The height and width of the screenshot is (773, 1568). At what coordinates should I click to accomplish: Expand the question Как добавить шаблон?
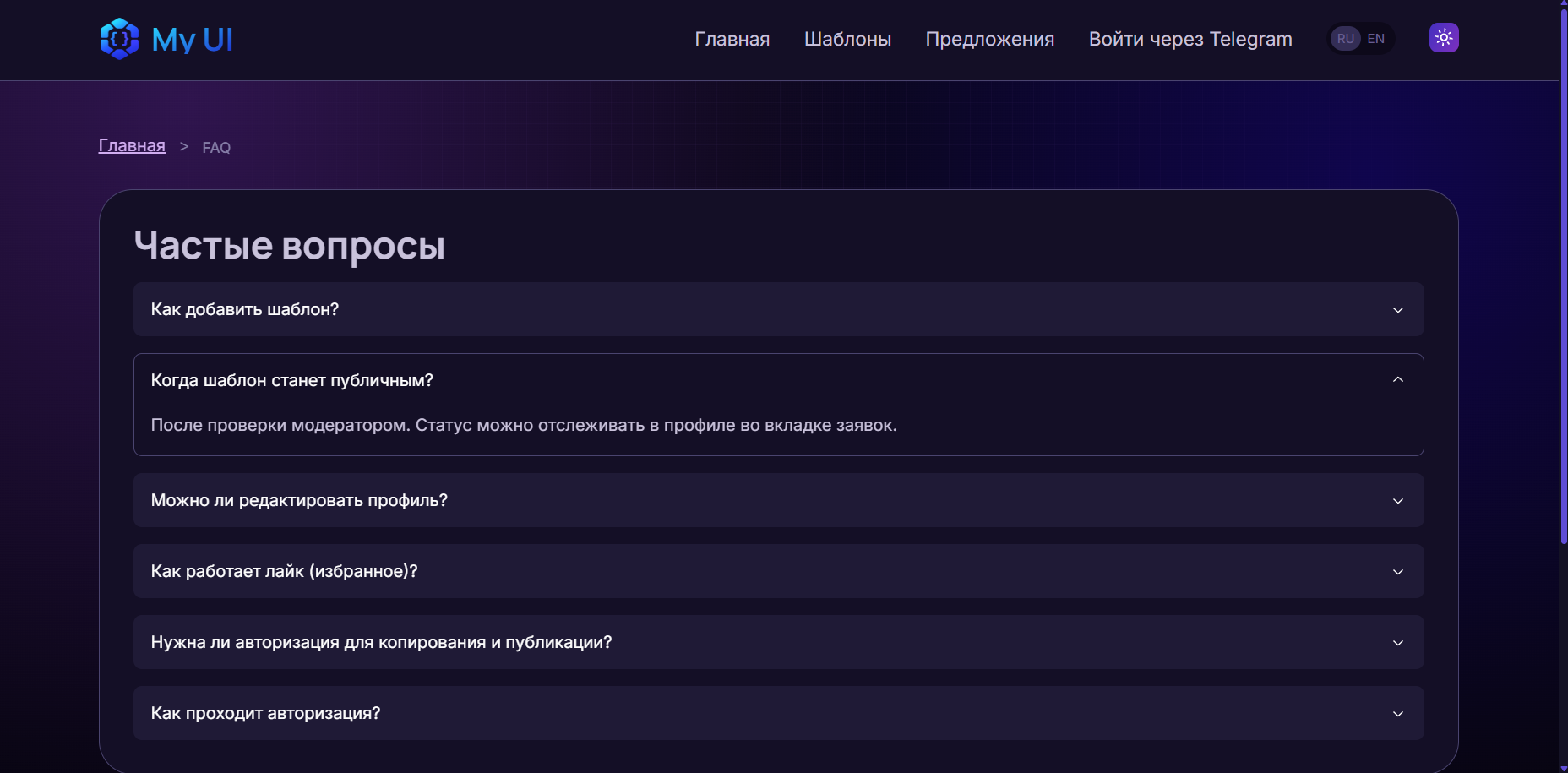pos(779,309)
